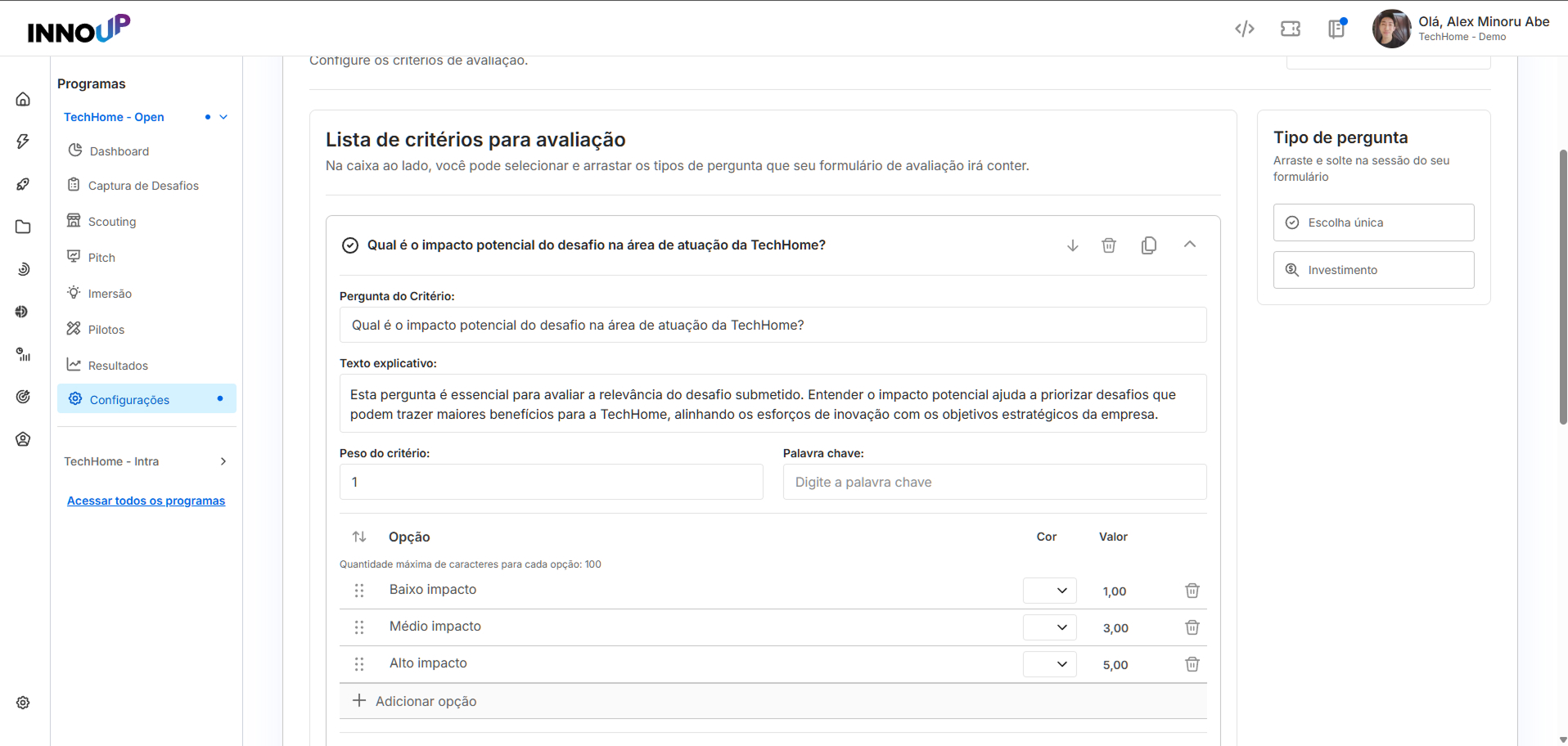The height and width of the screenshot is (746, 1568).
Task: Open Alex Minoru Abe profile avatar
Action: (x=1391, y=29)
